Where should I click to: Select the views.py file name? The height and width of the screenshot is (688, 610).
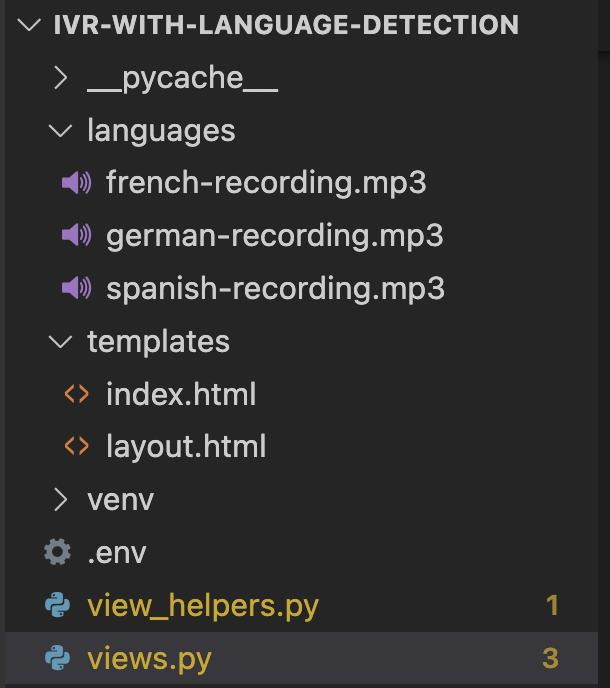(x=149, y=658)
